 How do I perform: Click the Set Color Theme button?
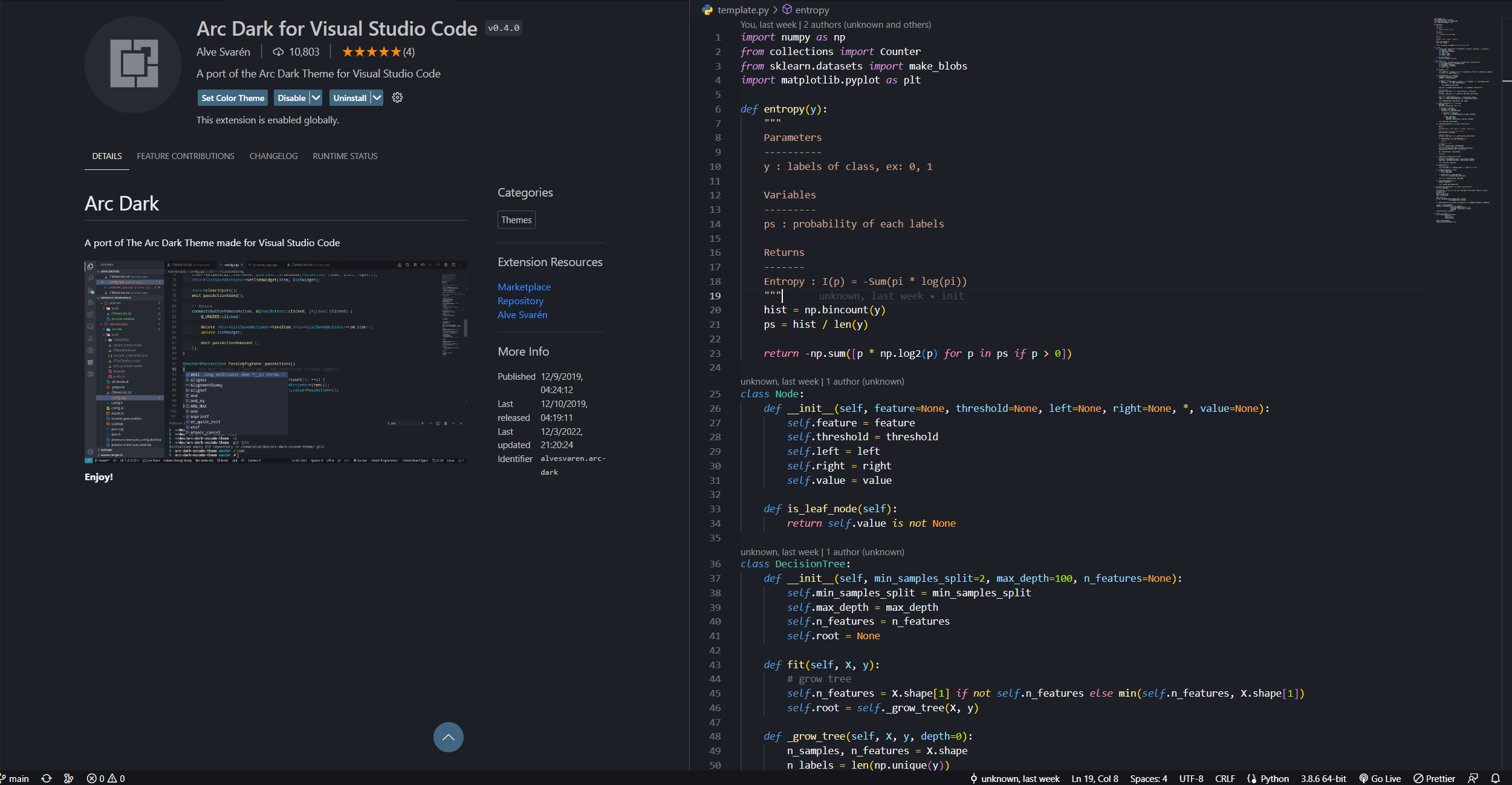(233, 98)
